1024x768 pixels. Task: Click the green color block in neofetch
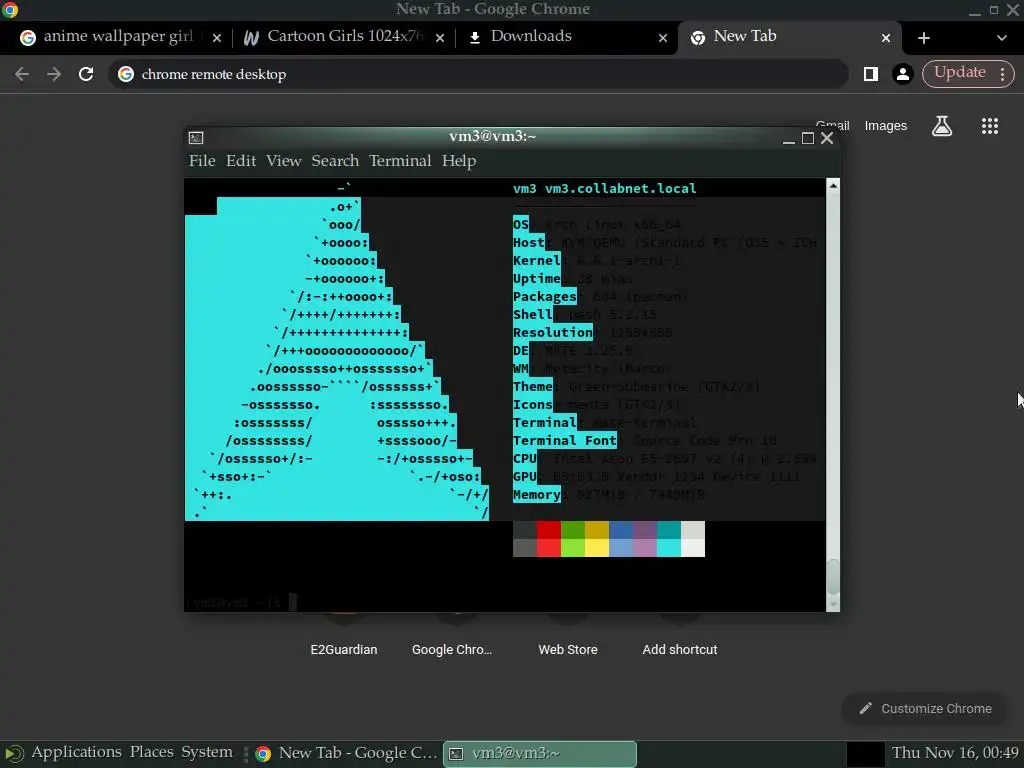(573, 539)
